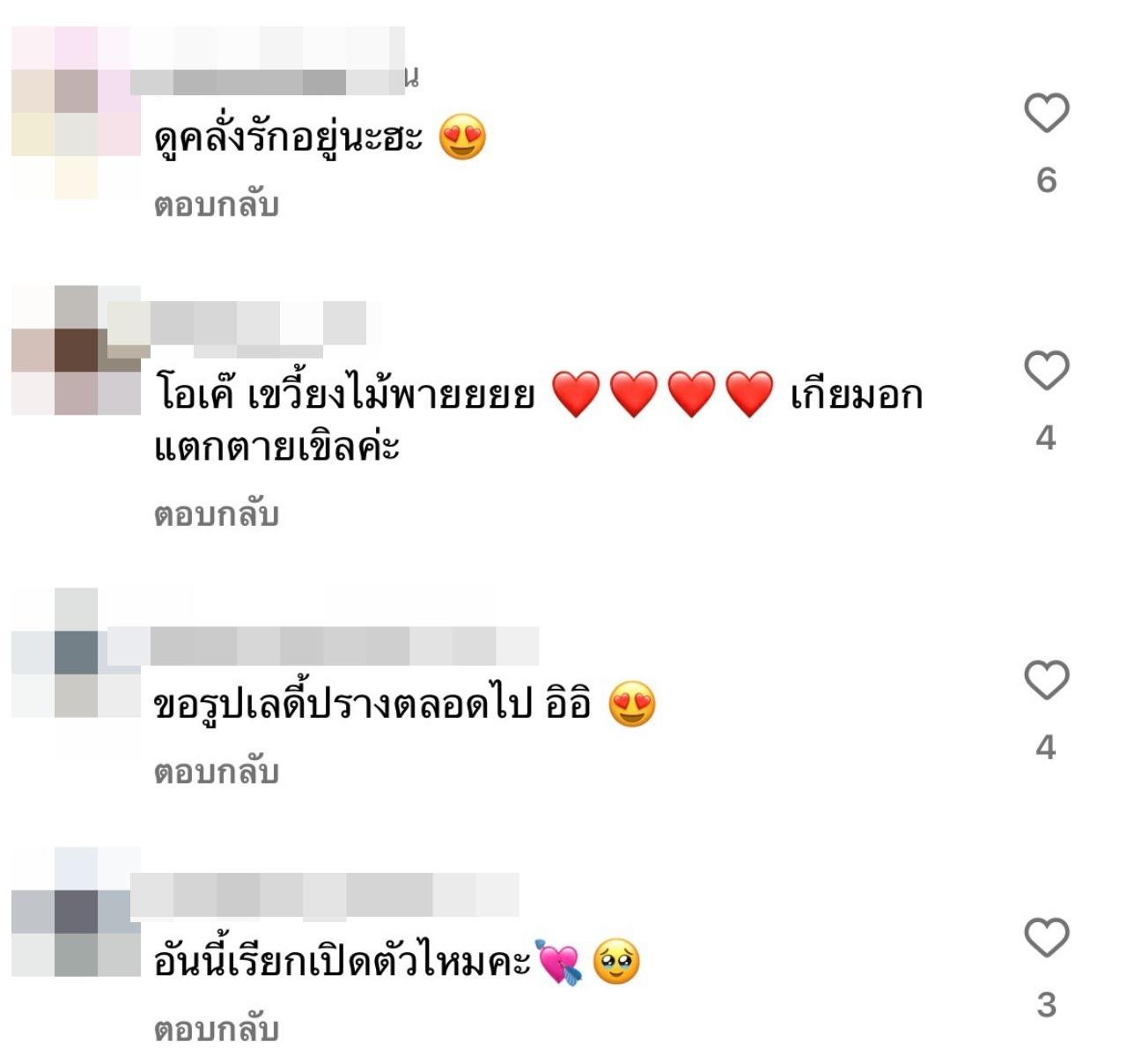The height and width of the screenshot is (1064, 1127).
Task: Reply to the comment ending with อิอิ
Action: click(x=217, y=772)
